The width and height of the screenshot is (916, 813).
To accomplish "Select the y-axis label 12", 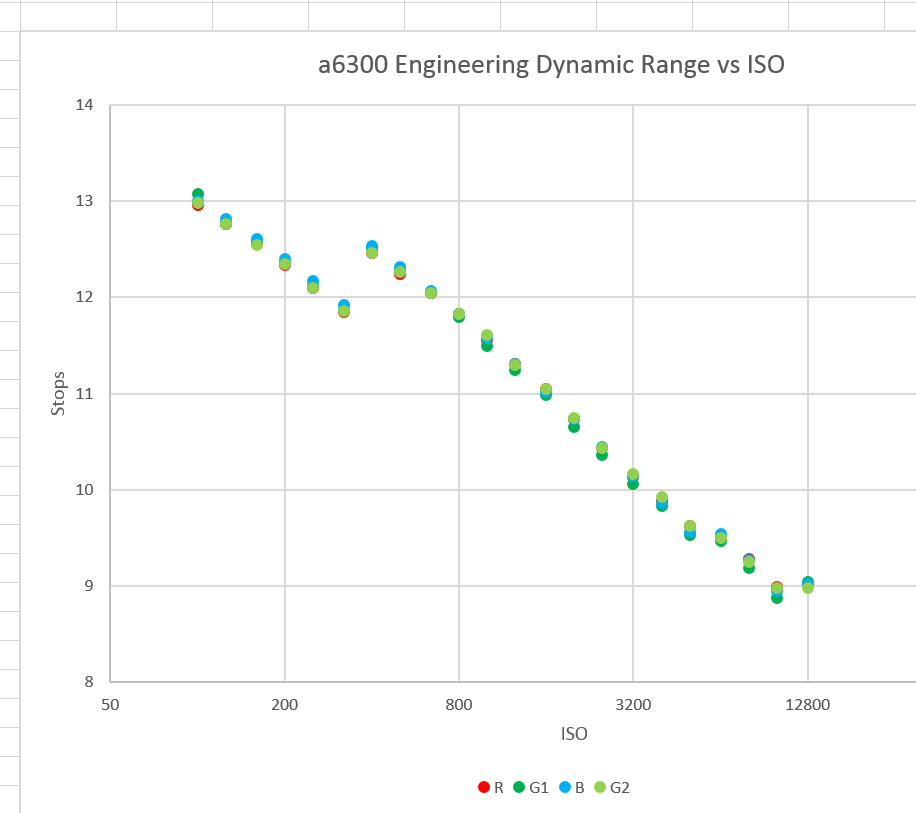I will 84,297.
